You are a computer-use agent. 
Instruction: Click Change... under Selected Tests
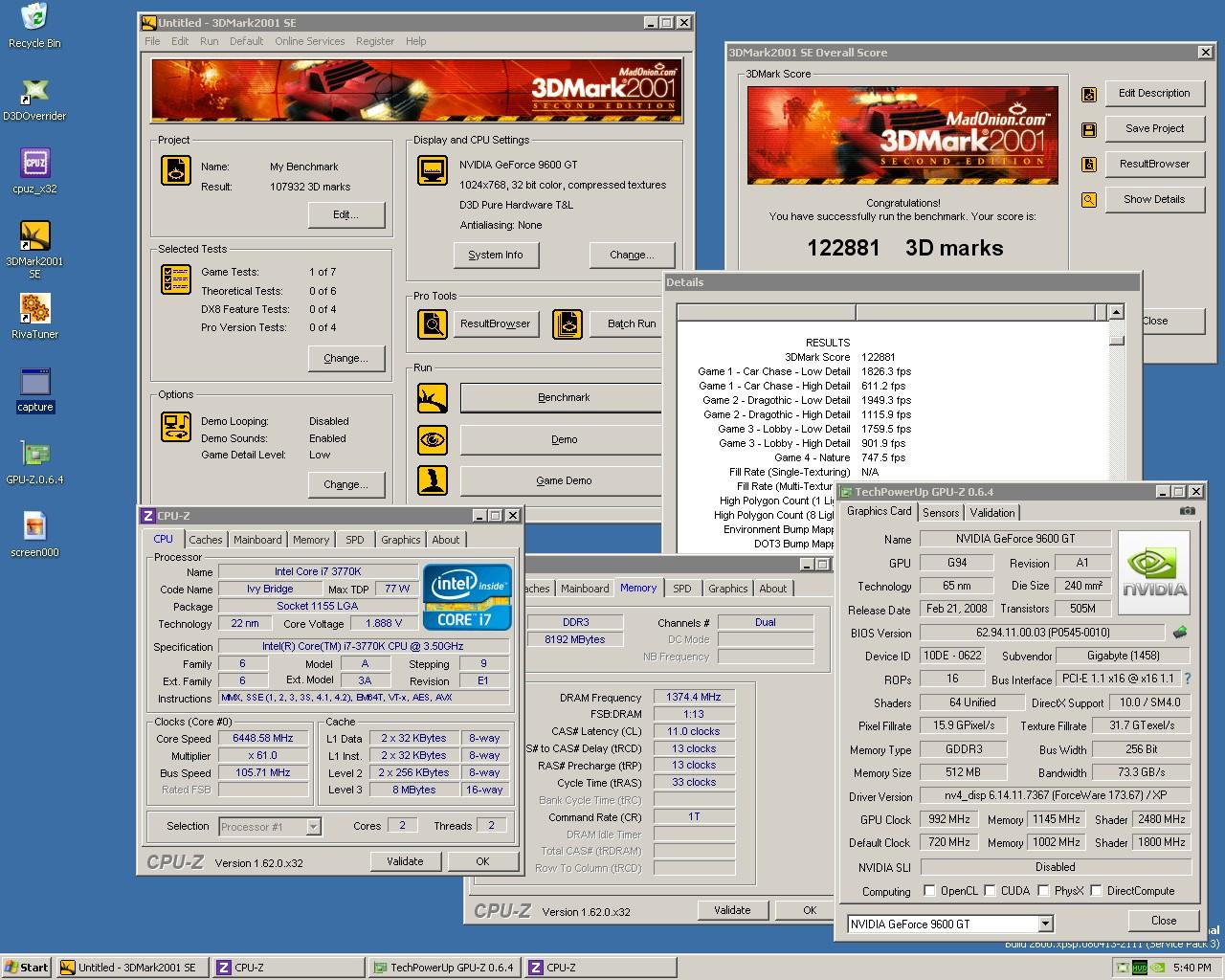(346, 358)
